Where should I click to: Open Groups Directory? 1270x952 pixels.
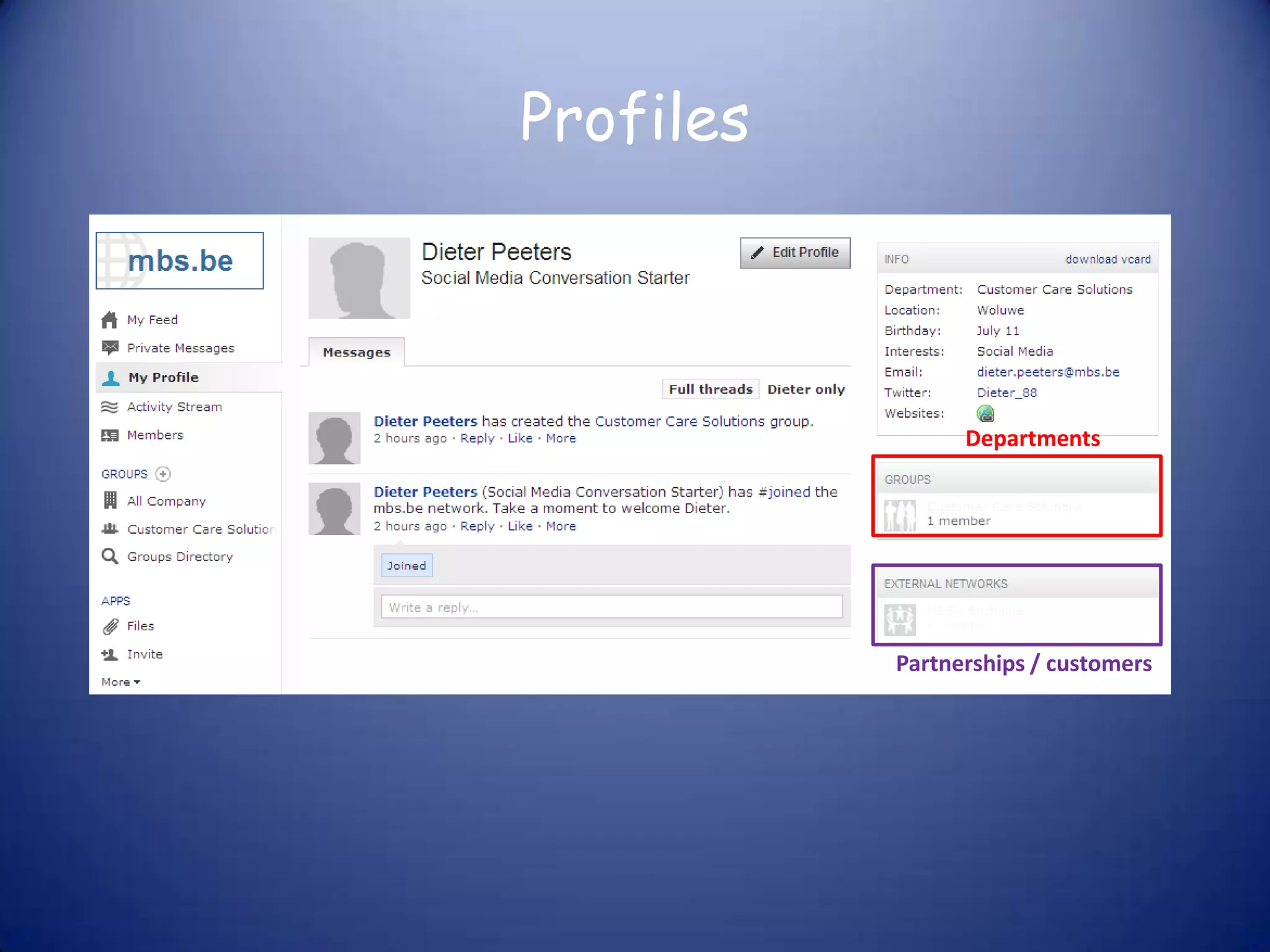point(180,557)
